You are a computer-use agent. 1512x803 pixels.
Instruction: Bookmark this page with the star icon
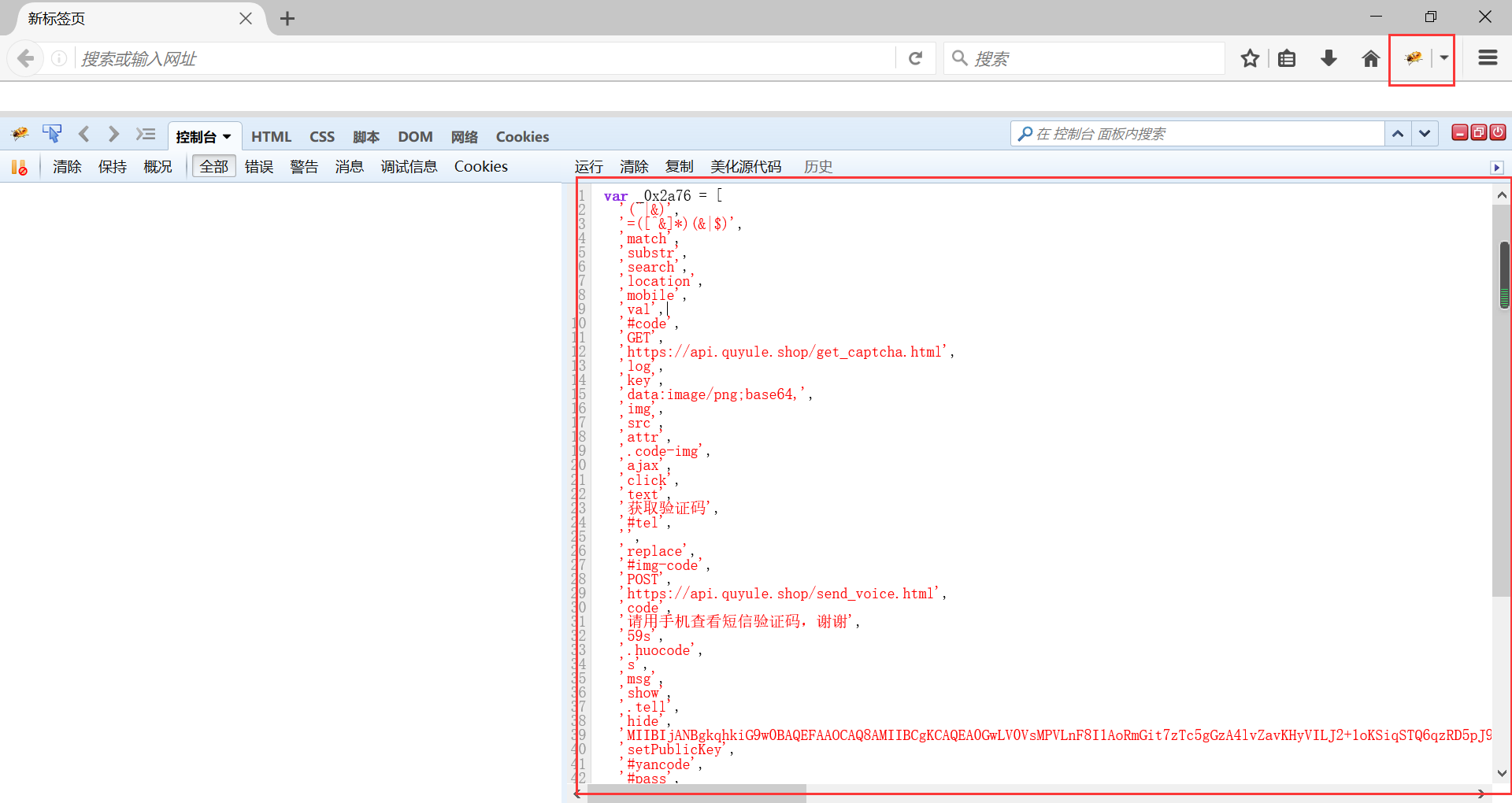(x=1250, y=58)
